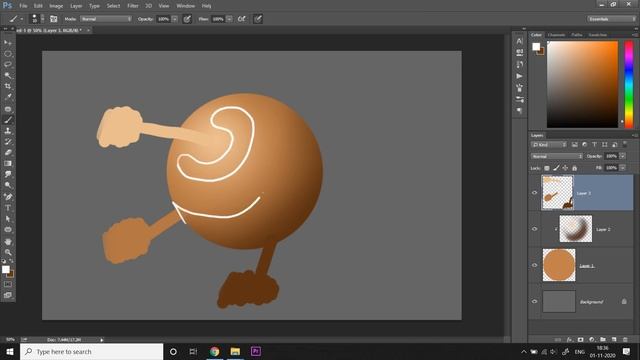640x360 pixels.
Task: Select the Brush tool in toolbox
Action: click(x=8, y=120)
